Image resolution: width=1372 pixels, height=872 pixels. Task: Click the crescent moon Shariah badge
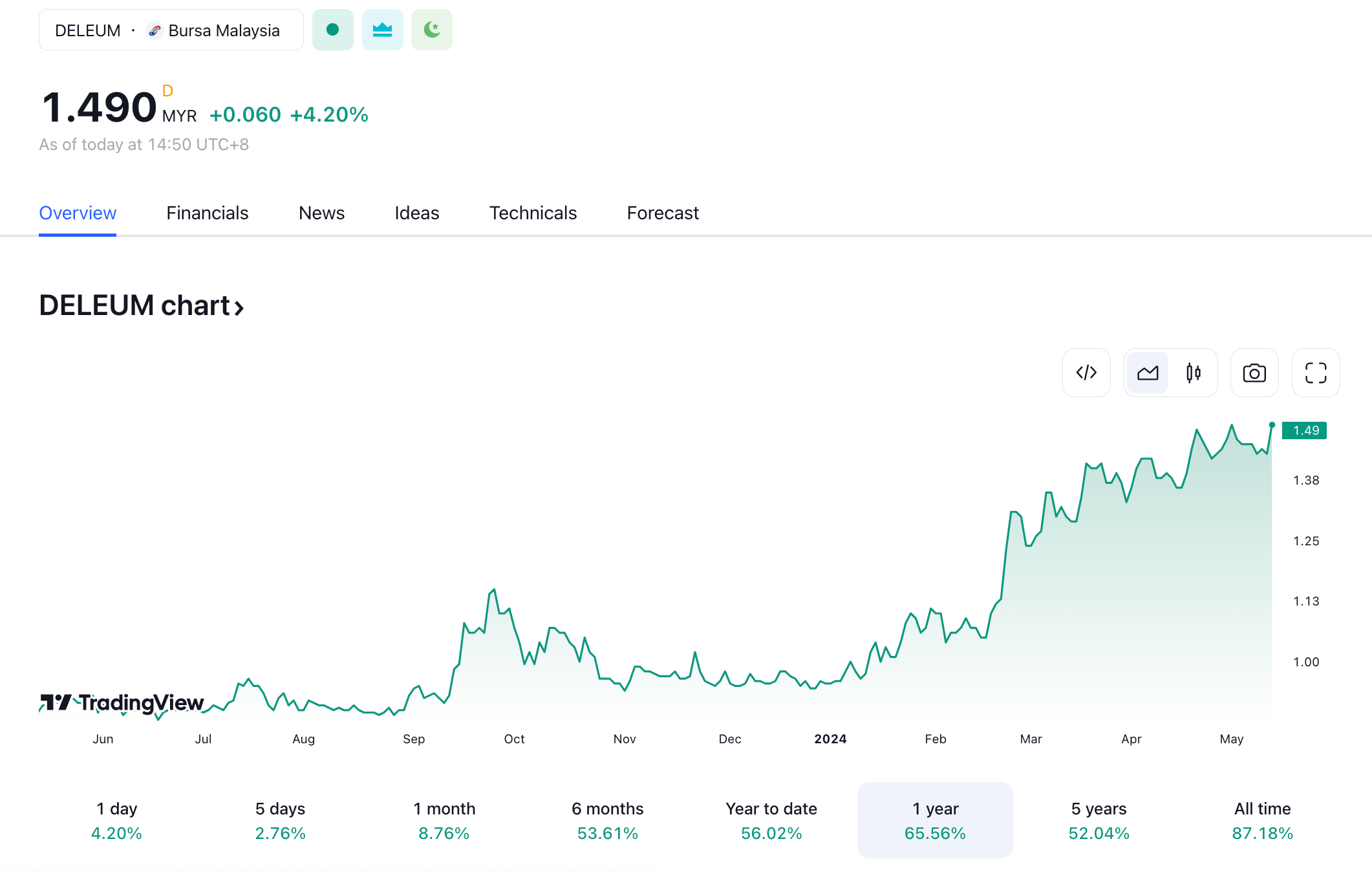click(x=432, y=30)
